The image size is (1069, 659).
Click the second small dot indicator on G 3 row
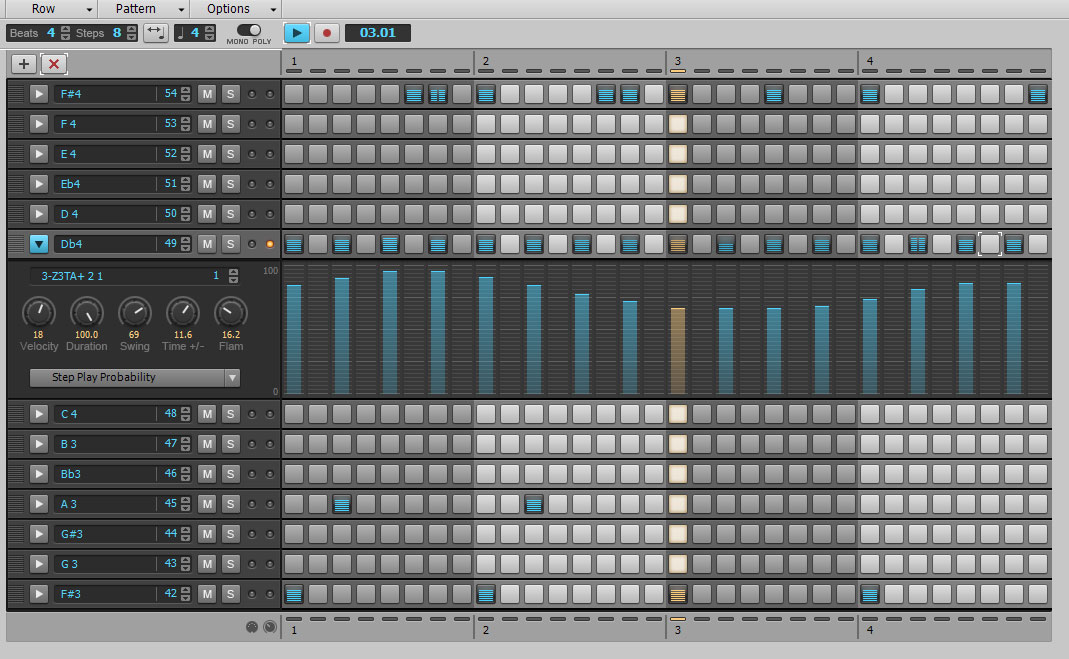pos(270,564)
